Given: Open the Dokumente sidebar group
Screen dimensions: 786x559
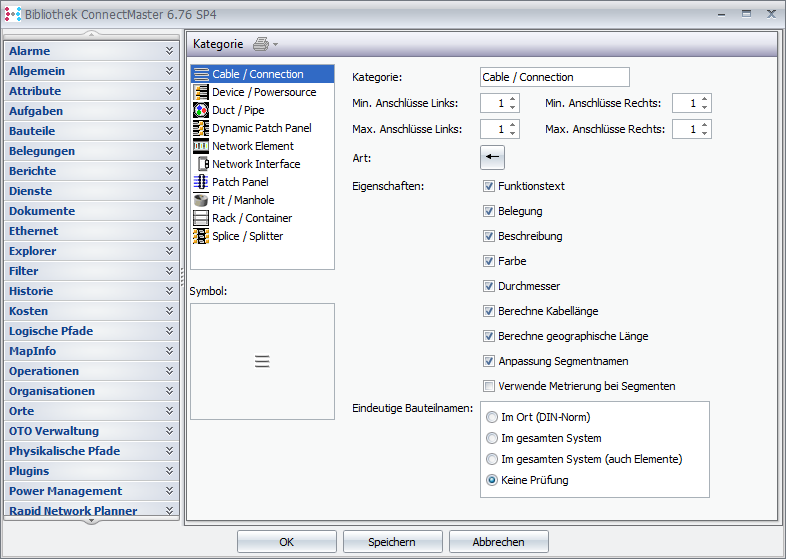Looking at the screenshot, I should coord(91,211).
